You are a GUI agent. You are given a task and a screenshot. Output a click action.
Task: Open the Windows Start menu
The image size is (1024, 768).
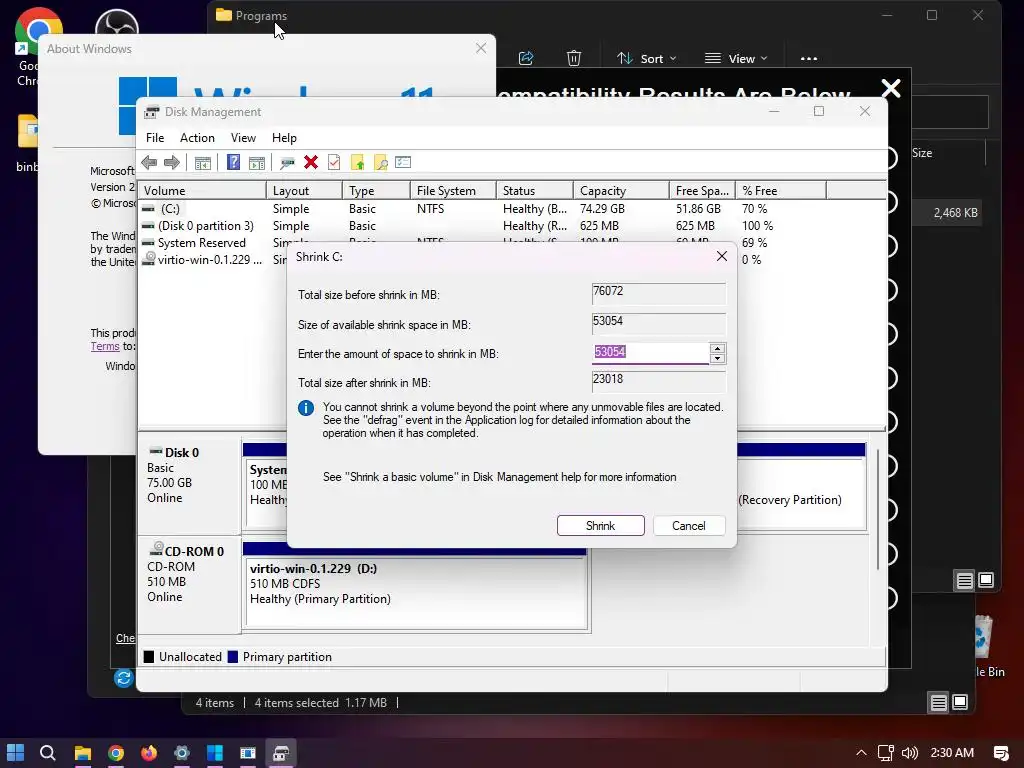(16, 753)
